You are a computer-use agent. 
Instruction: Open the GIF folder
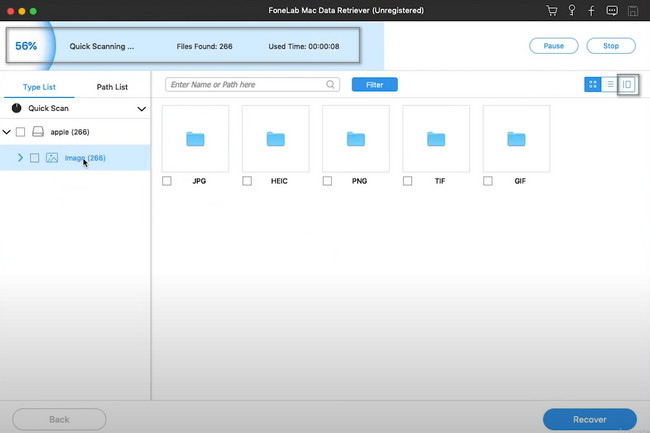tap(517, 139)
